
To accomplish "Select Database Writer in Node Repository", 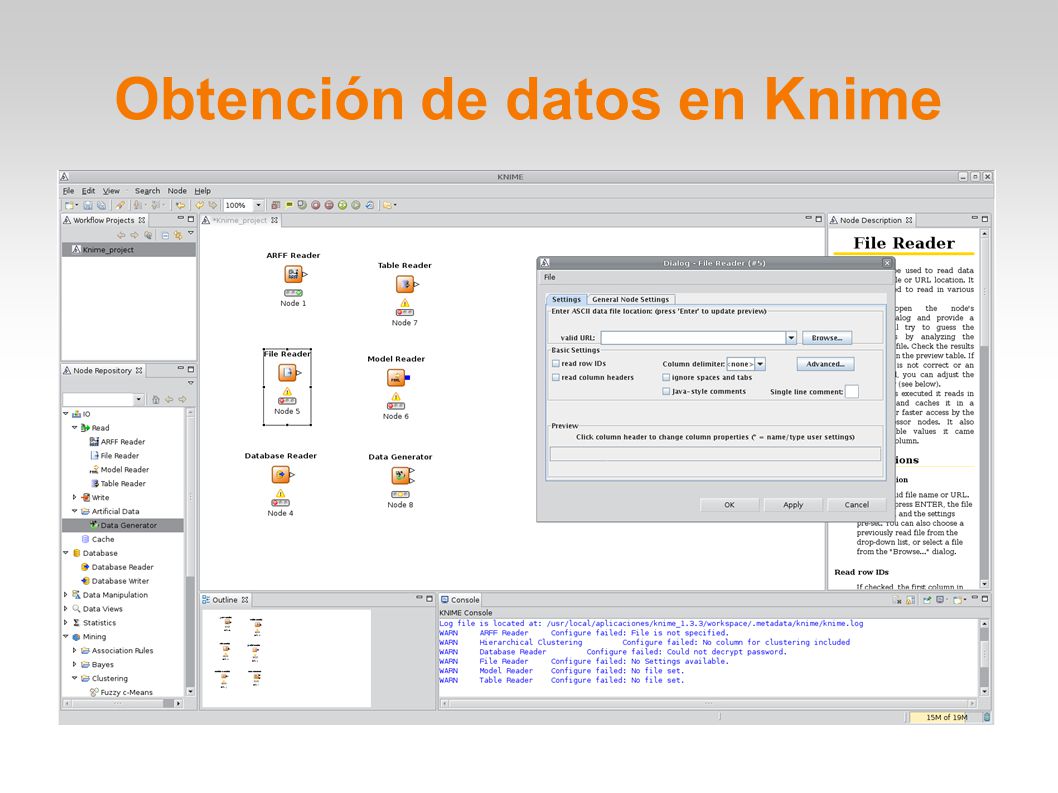I will 120,581.
